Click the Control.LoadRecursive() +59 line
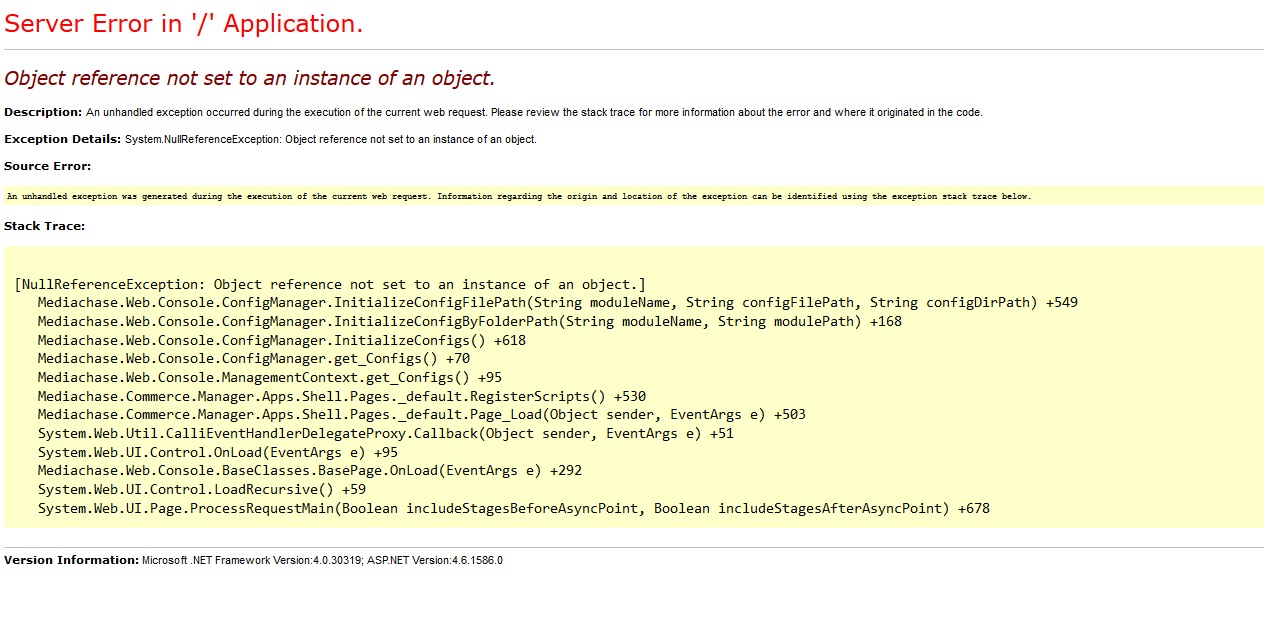The width and height of the screenshot is (1264, 636). coord(201,490)
